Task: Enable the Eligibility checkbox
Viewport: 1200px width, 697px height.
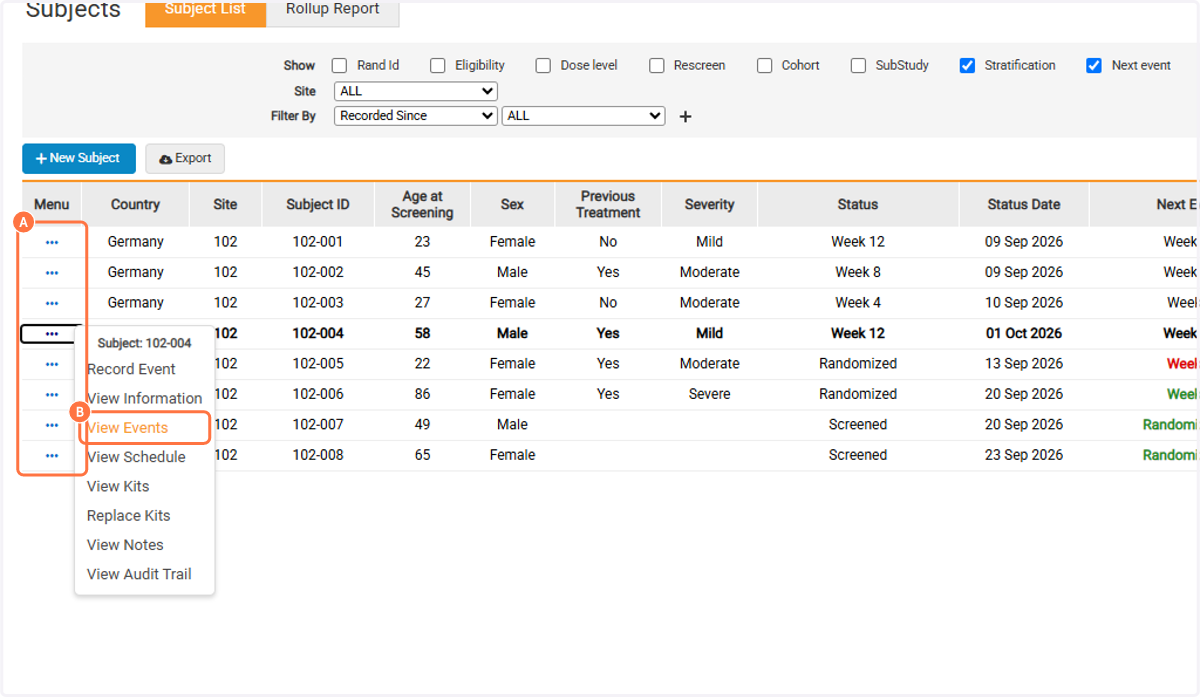Action: pyautogui.click(x=438, y=66)
